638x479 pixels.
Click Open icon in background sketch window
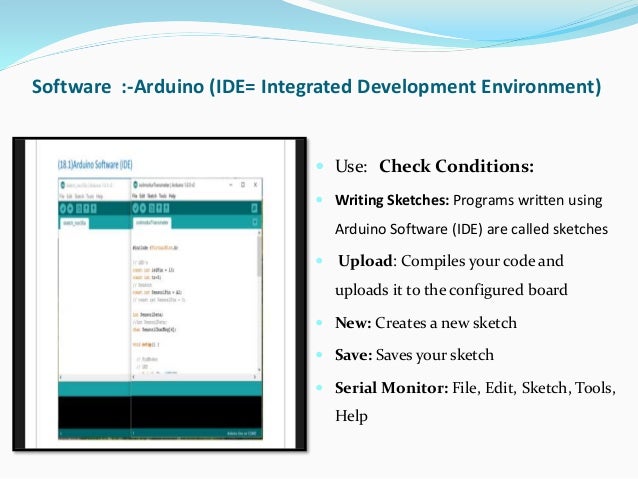pyautogui.click(x=86, y=209)
